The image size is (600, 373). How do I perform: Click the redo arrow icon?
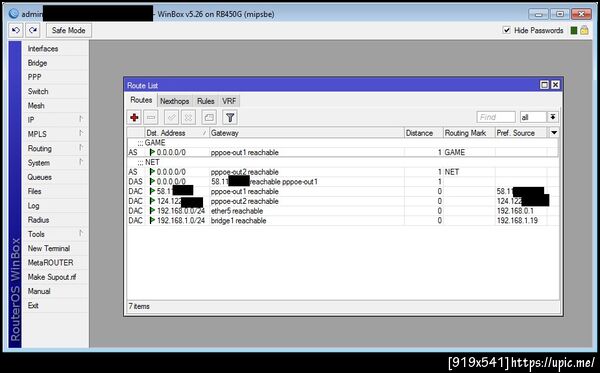(33, 30)
